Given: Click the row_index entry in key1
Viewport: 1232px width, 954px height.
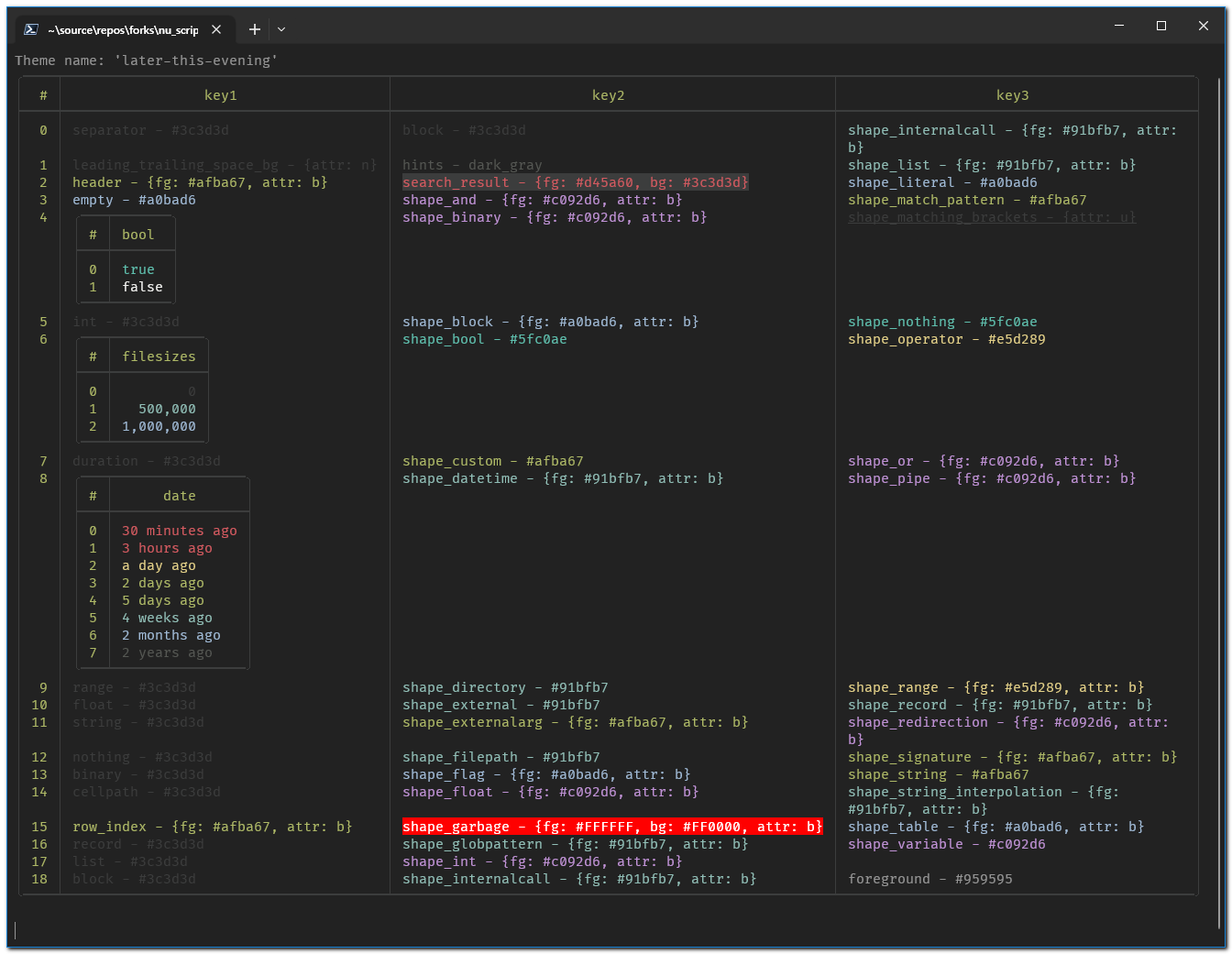Looking at the screenshot, I should [213, 827].
